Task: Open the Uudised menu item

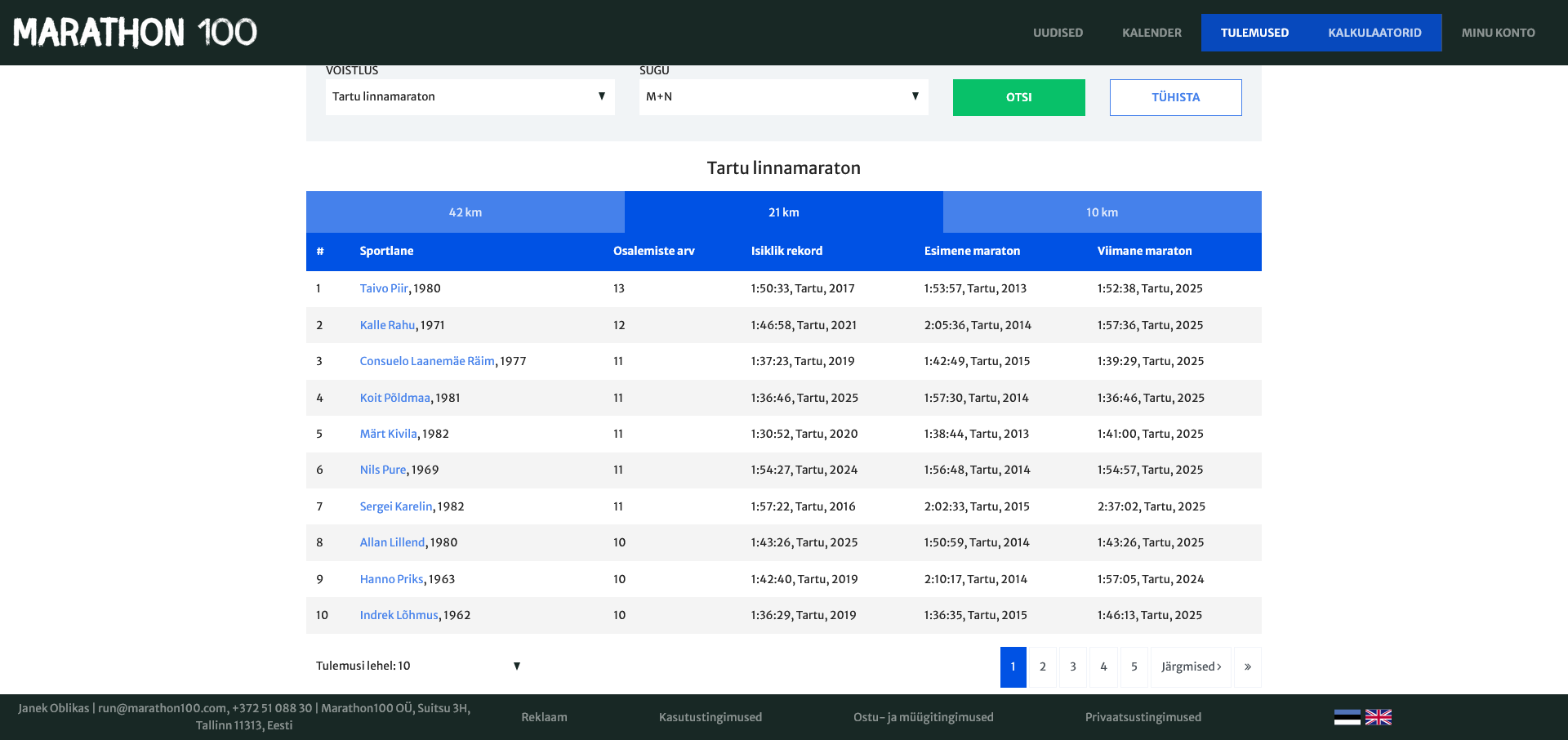Action: 1058,33
